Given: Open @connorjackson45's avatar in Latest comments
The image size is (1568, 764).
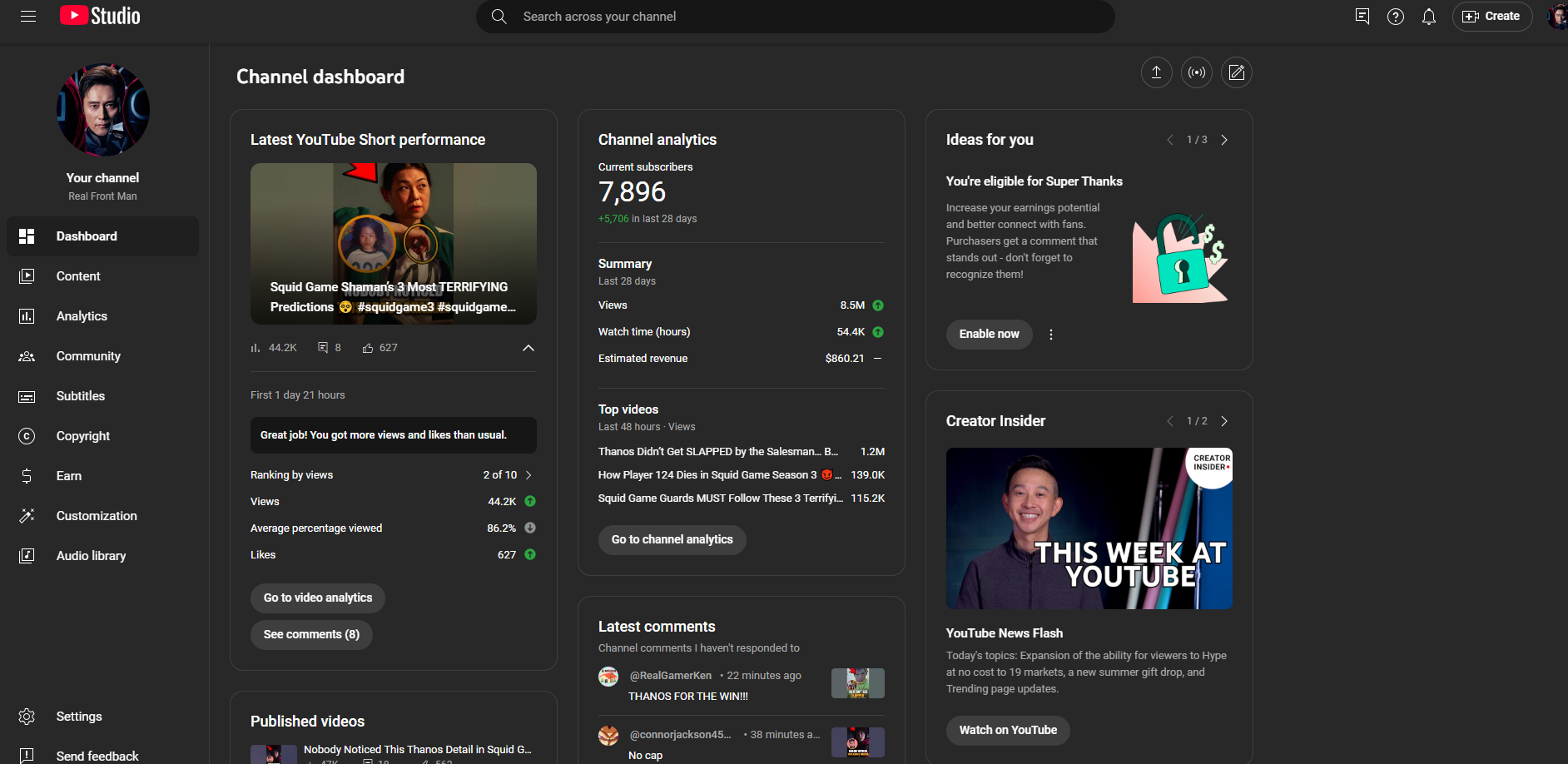Looking at the screenshot, I should [608, 736].
